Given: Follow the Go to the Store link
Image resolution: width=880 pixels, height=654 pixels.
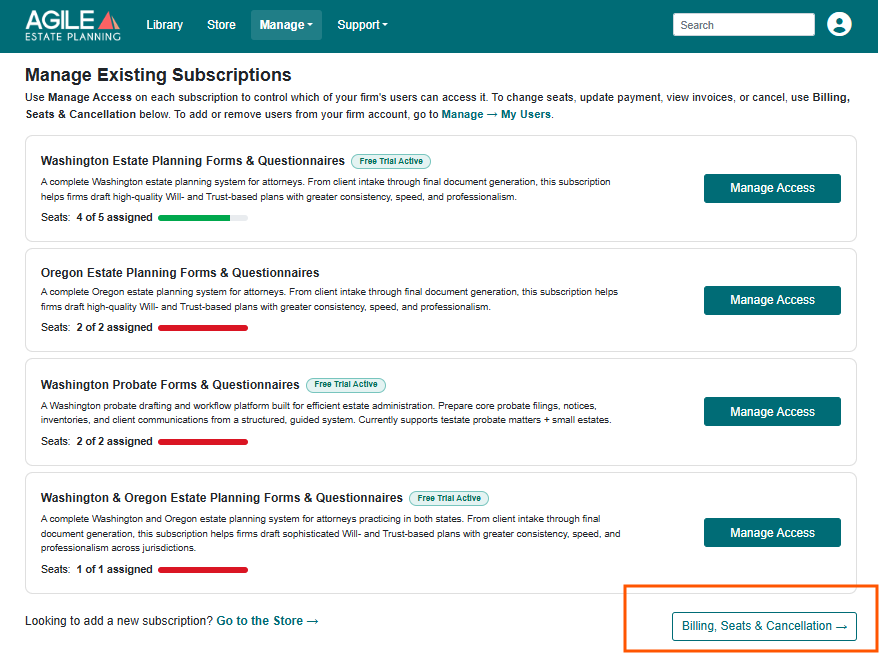Looking at the screenshot, I should [x=267, y=621].
